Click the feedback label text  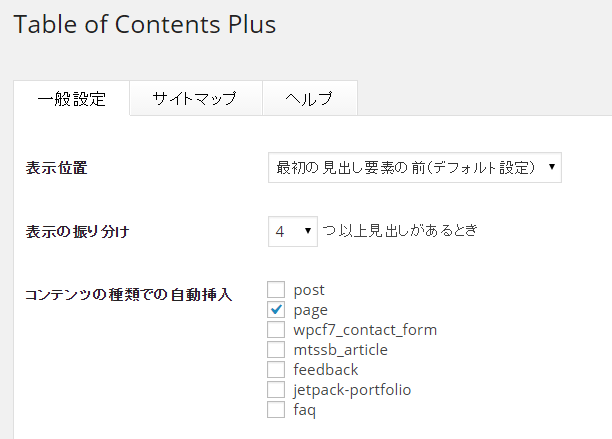(x=326, y=370)
